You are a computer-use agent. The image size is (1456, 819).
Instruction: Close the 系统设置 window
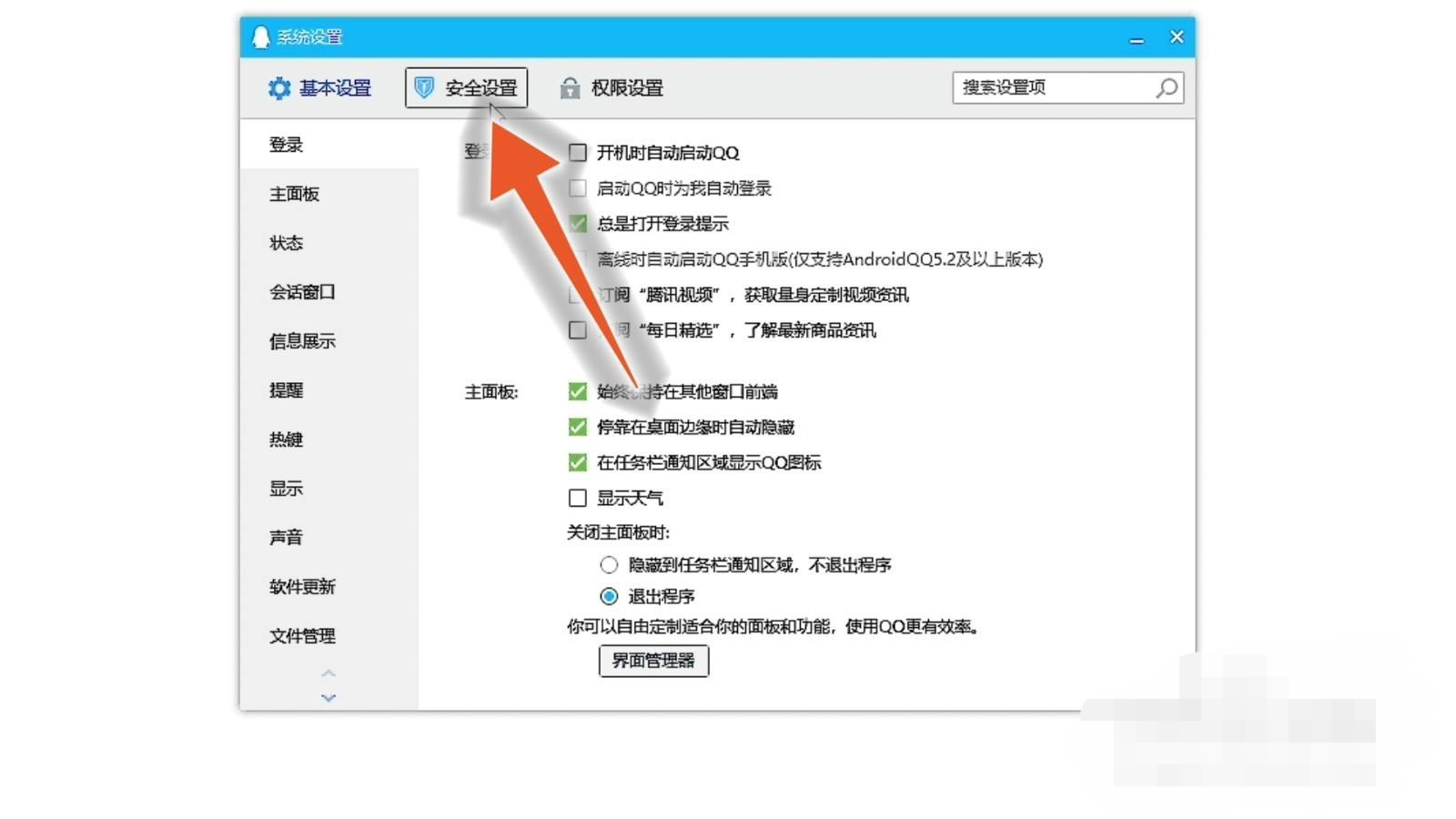coord(1177,37)
